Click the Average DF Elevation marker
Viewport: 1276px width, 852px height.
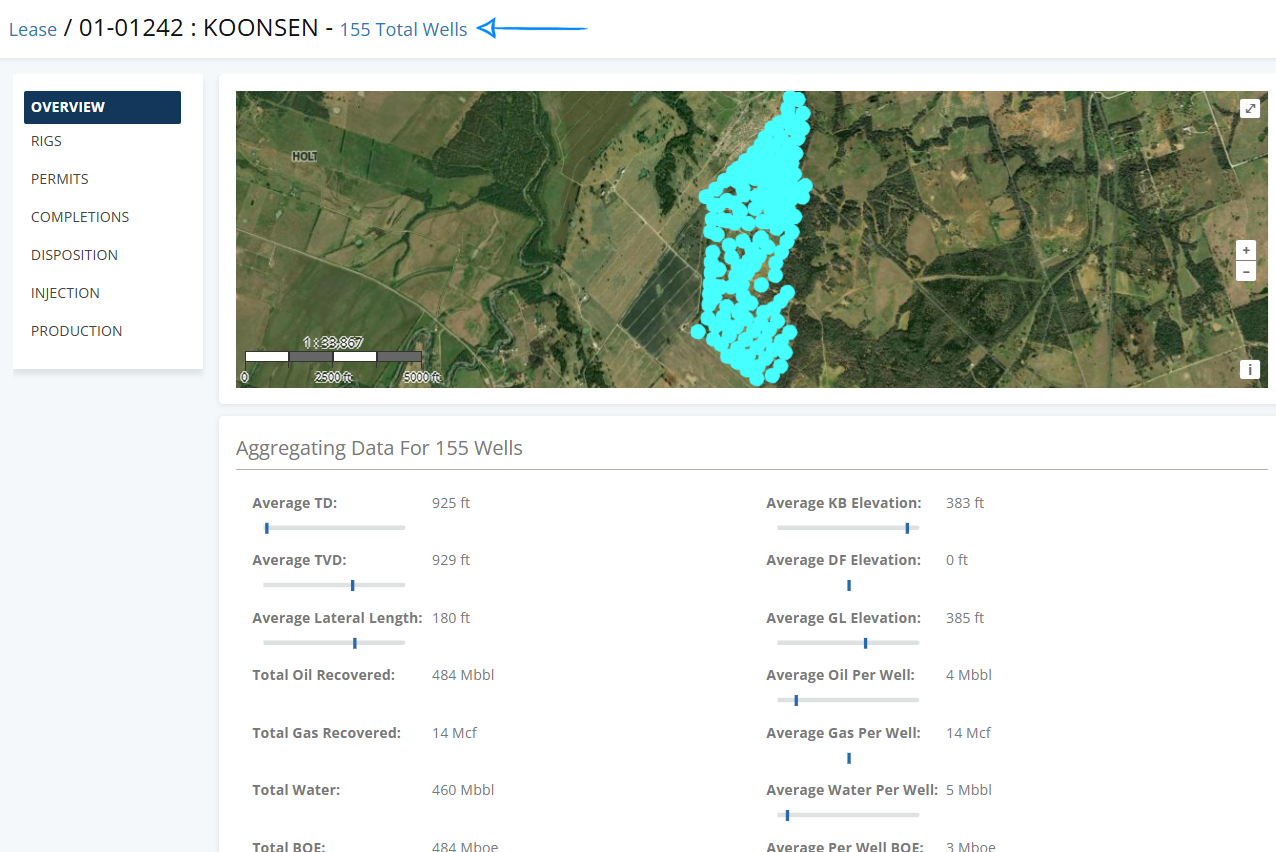(849, 585)
